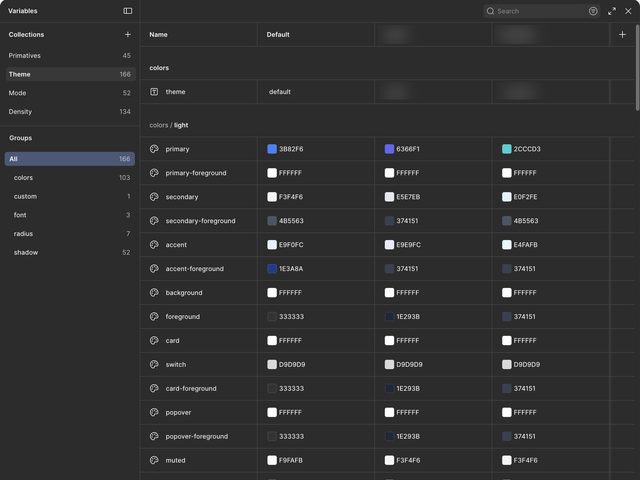Click the 'E4FAFB' accent value
Screen dimensions: 640x480
525,245
